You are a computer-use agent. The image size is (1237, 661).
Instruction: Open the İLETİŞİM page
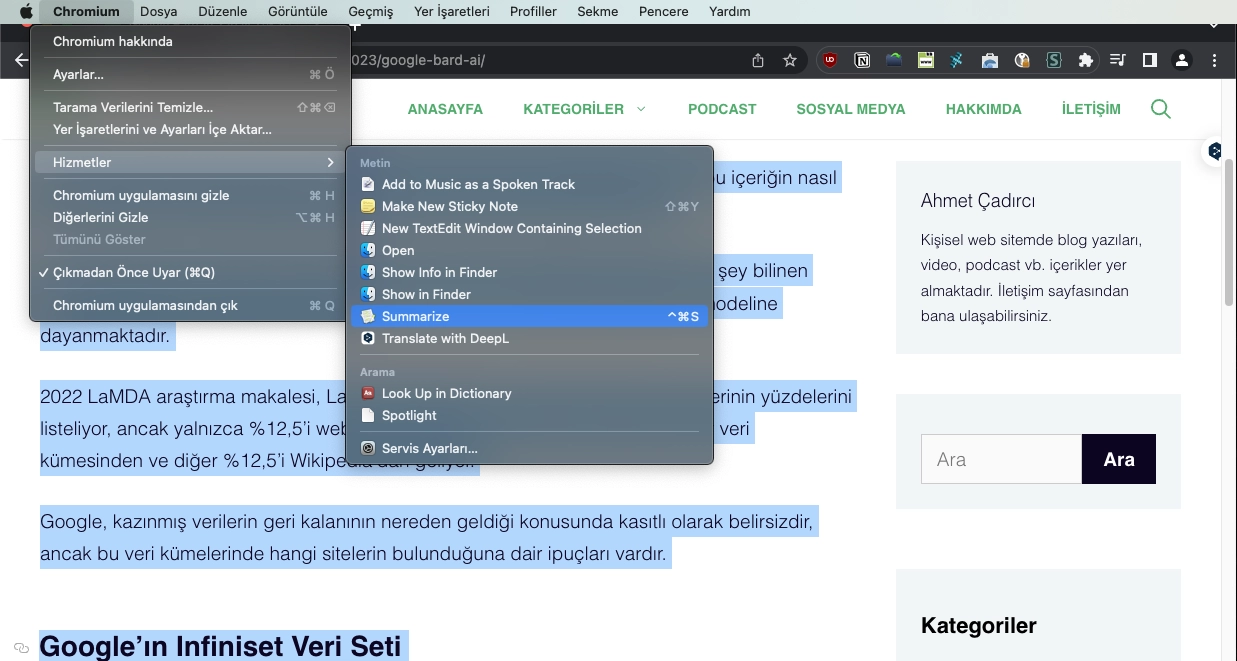[1091, 109]
